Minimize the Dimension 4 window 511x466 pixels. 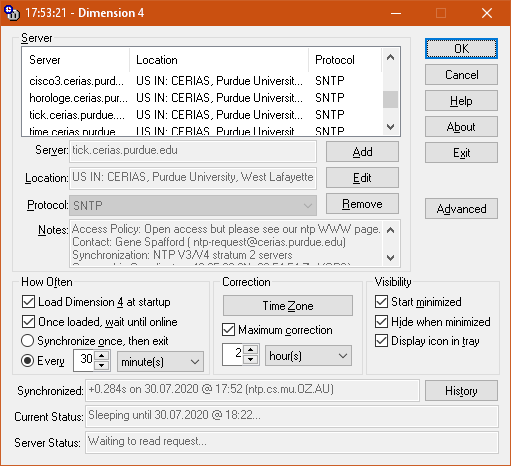[396, 13]
